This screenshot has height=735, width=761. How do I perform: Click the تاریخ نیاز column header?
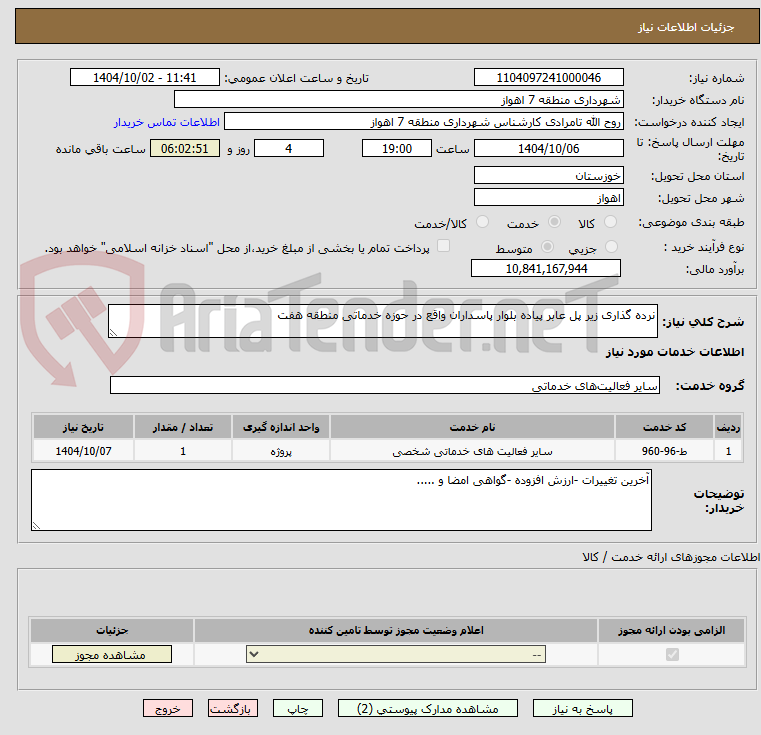pyautogui.click(x=83, y=427)
